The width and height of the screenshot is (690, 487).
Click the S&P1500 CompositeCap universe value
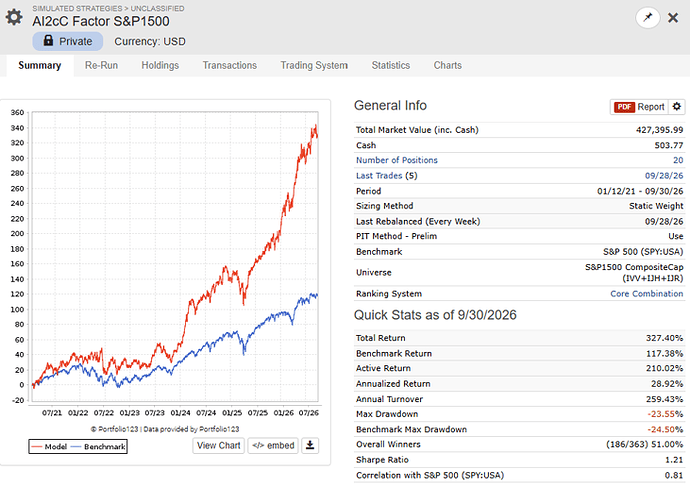[634, 273]
